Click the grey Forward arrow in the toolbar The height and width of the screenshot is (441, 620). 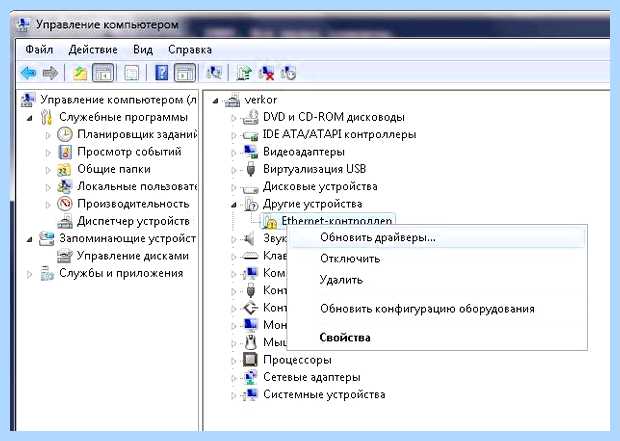(x=50, y=73)
